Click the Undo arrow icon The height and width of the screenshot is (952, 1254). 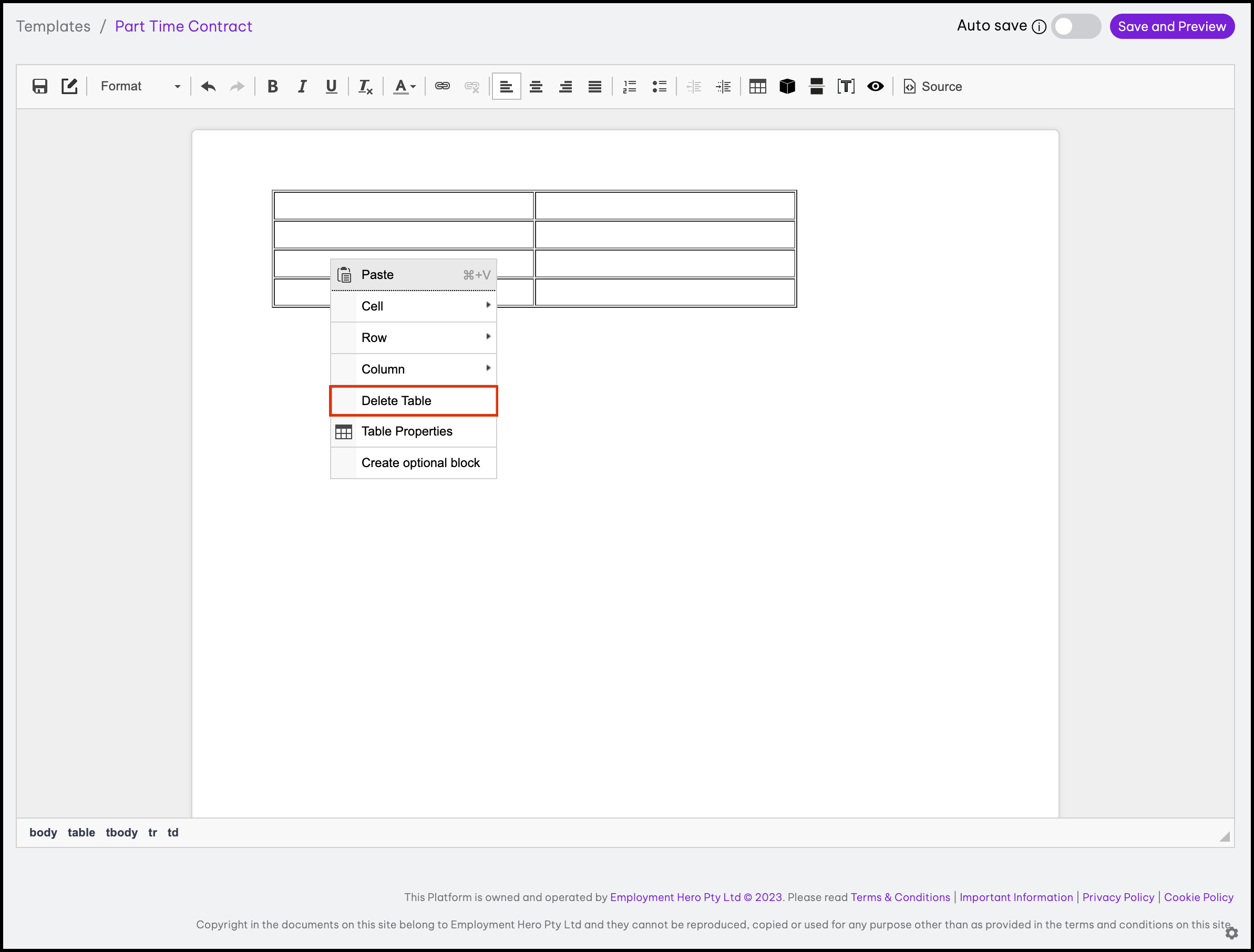(208, 86)
